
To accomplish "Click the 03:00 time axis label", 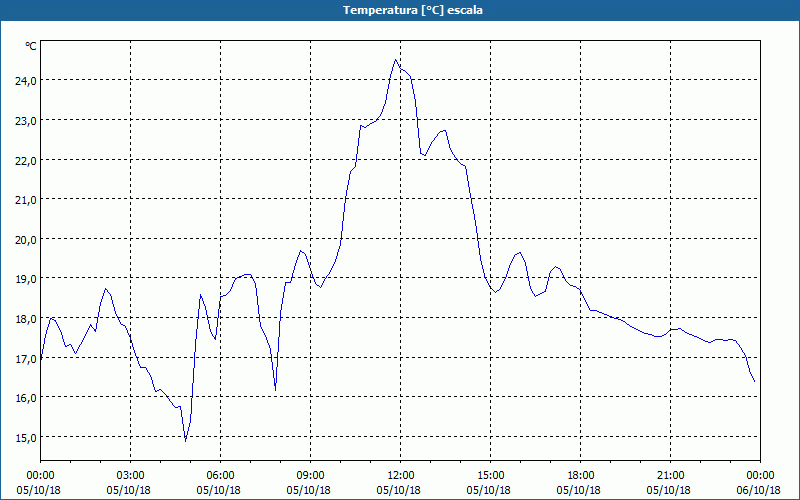I will coord(131,476).
